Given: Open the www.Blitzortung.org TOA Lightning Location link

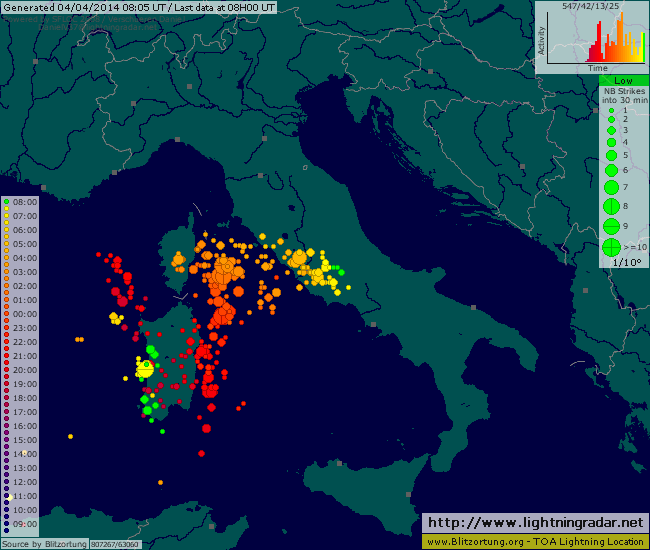Looking at the screenshot, I should point(535,541).
